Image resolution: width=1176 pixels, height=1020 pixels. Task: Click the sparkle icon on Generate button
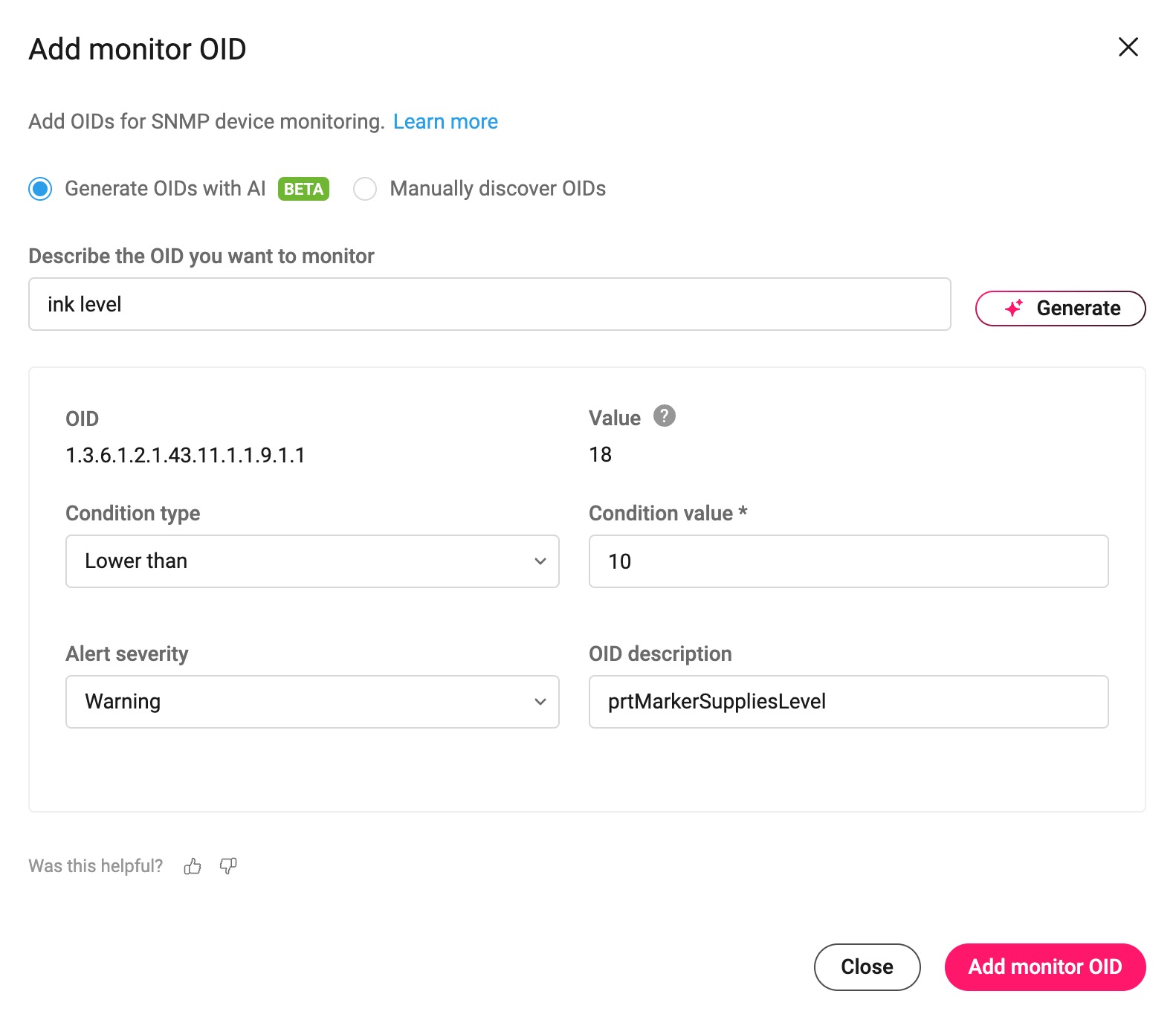pyautogui.click(x=1013, y=308)
